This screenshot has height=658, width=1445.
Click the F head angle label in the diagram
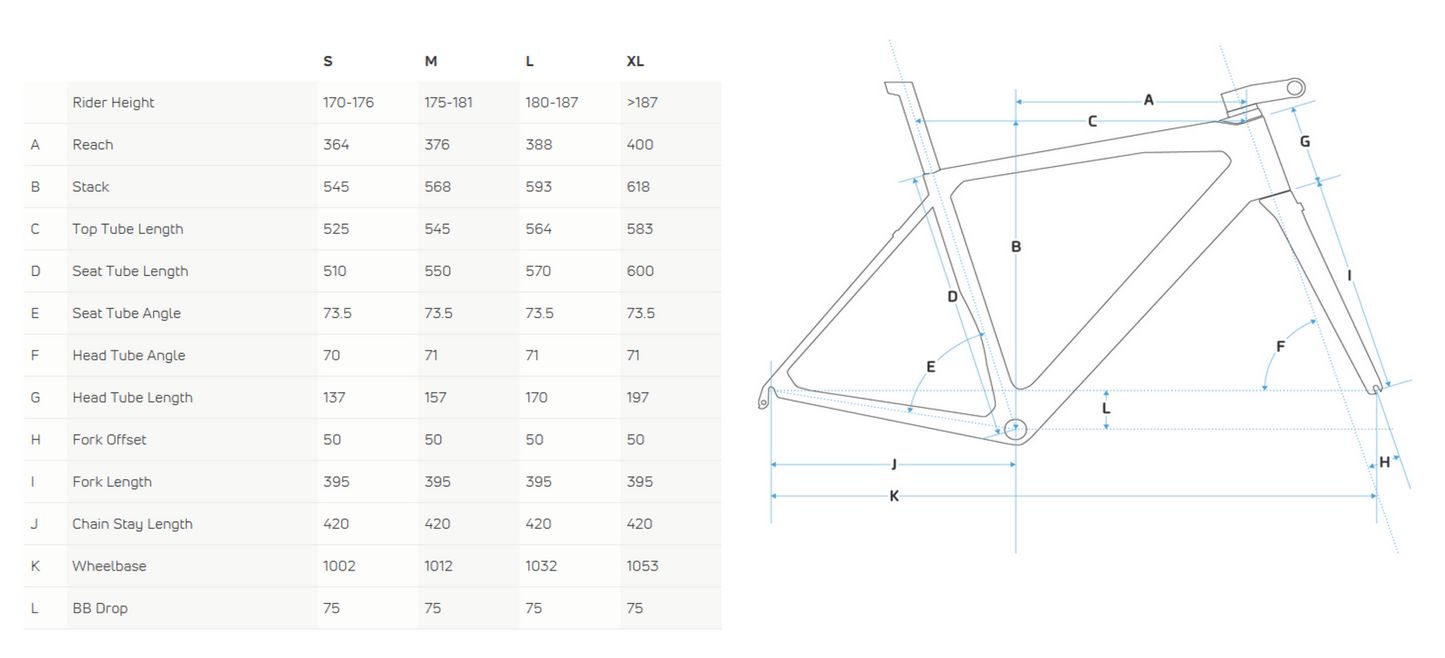click(1280, 347)
